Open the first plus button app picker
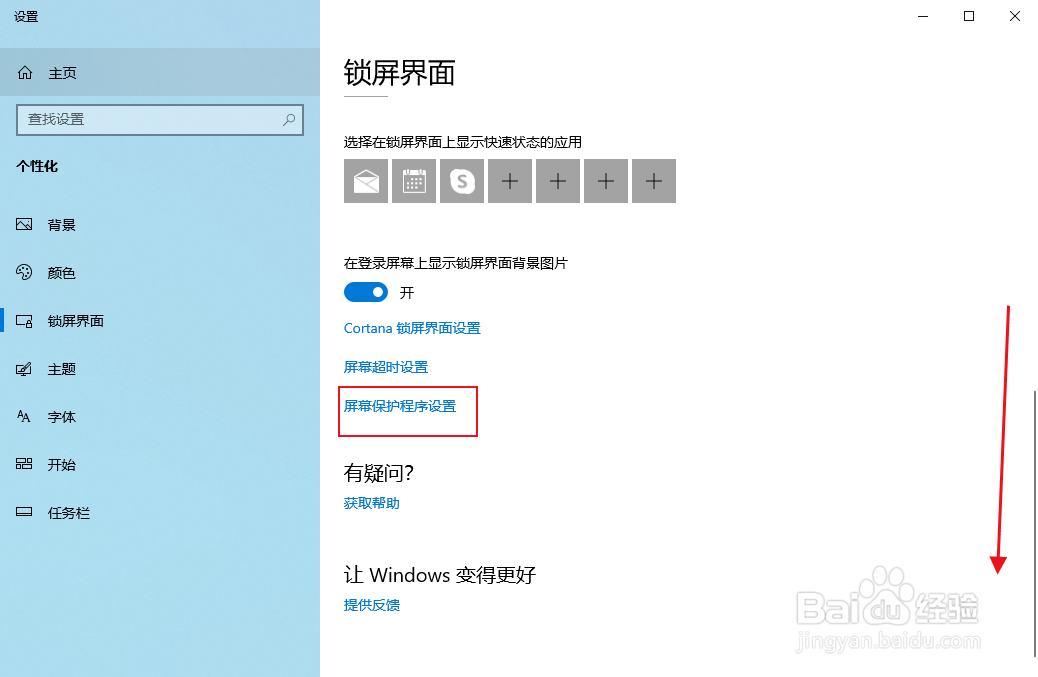Screen dimensions: 1038x677 (509, 181)
